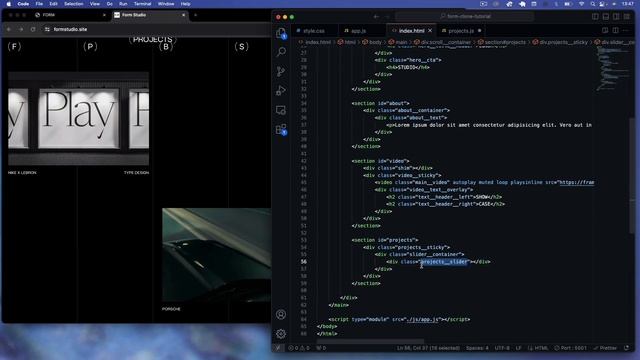Switch to the projects.js tab

(x=461, y=31)
